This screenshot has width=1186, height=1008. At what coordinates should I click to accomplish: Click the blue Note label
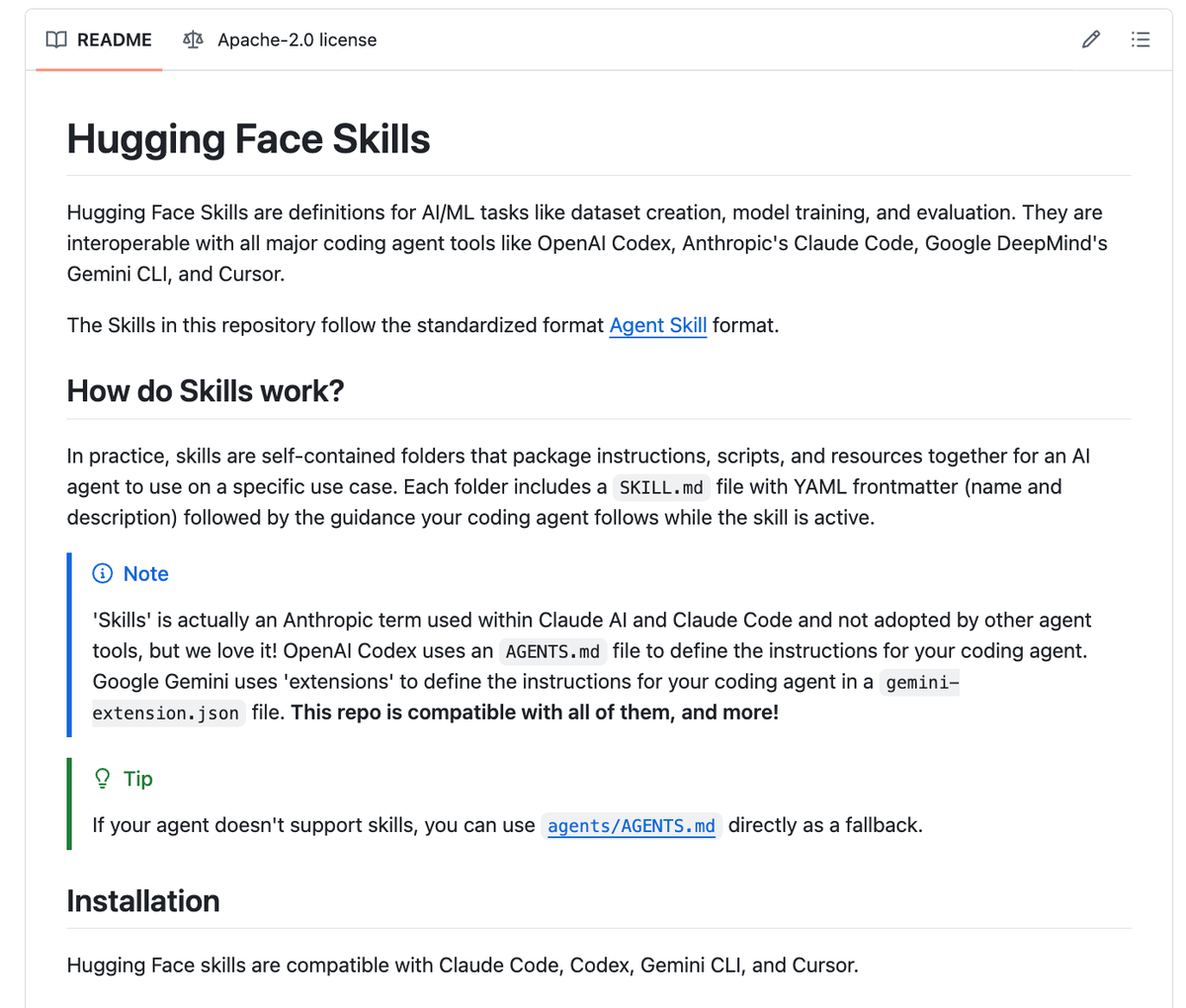tap(146, 573)
